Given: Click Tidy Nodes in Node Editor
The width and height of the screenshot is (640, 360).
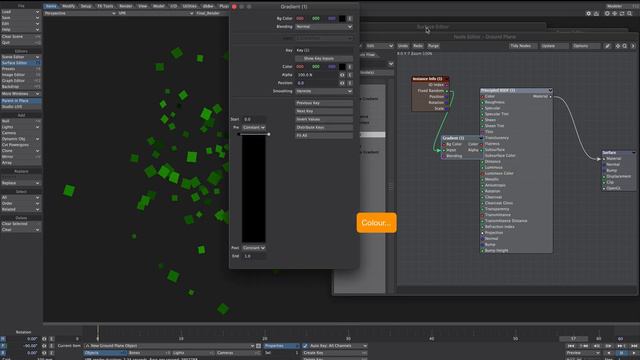Looking at the screenshot, I should [523, 46].
